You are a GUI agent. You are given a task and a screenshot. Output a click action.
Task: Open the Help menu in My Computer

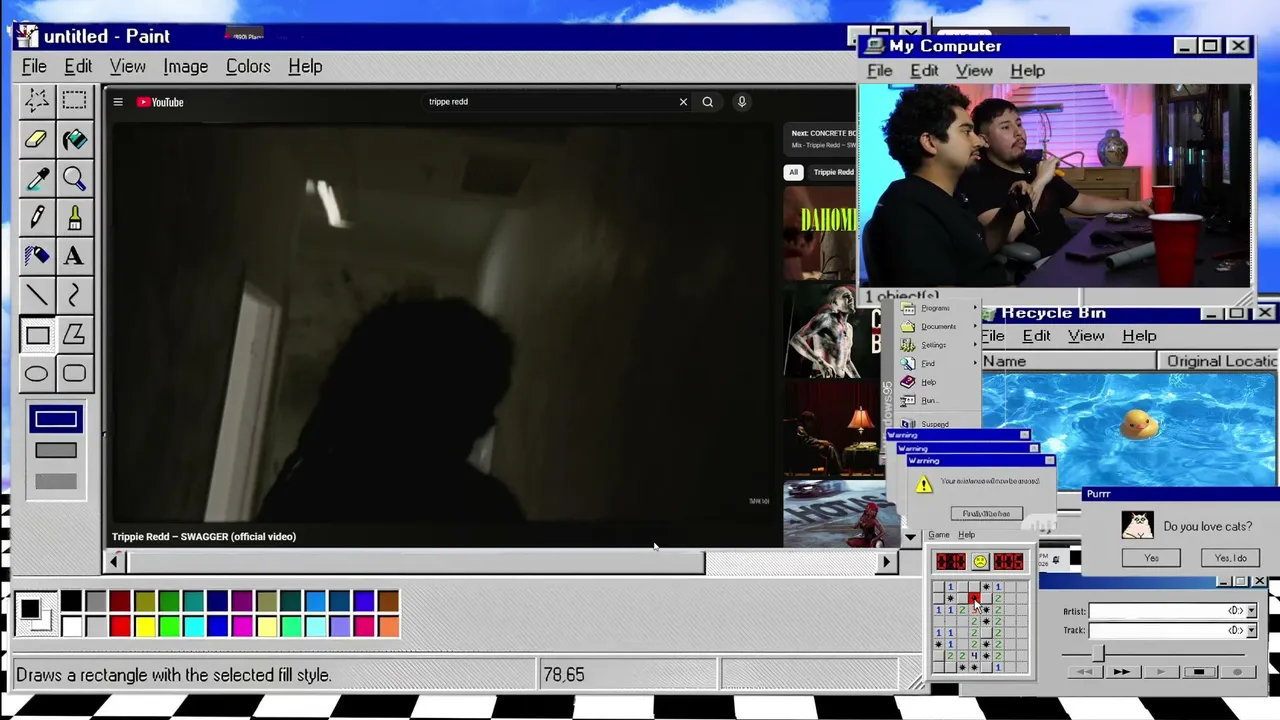coord(1028,71)
